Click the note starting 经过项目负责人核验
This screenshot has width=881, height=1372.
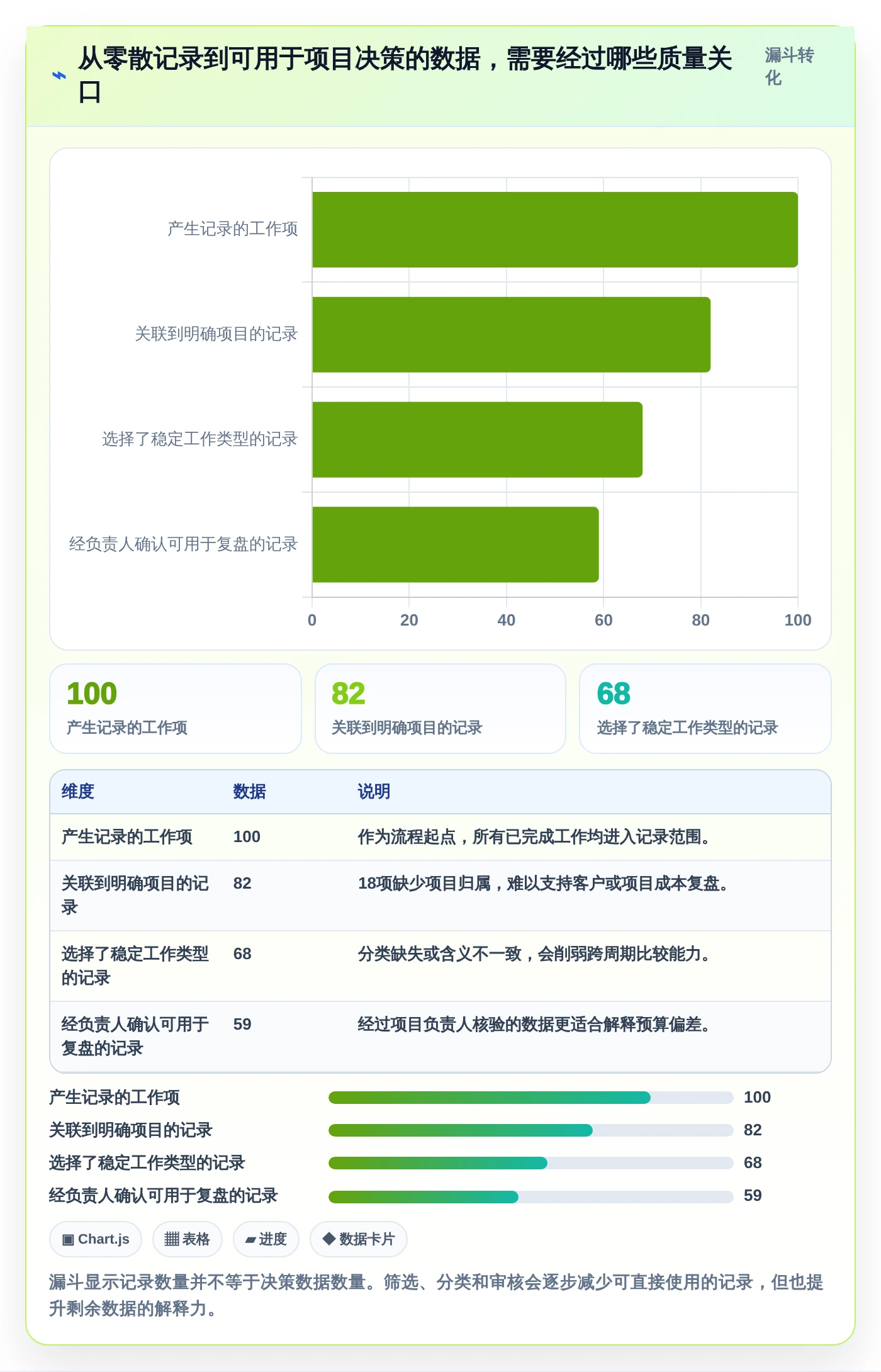click(x=534, y=1024)
